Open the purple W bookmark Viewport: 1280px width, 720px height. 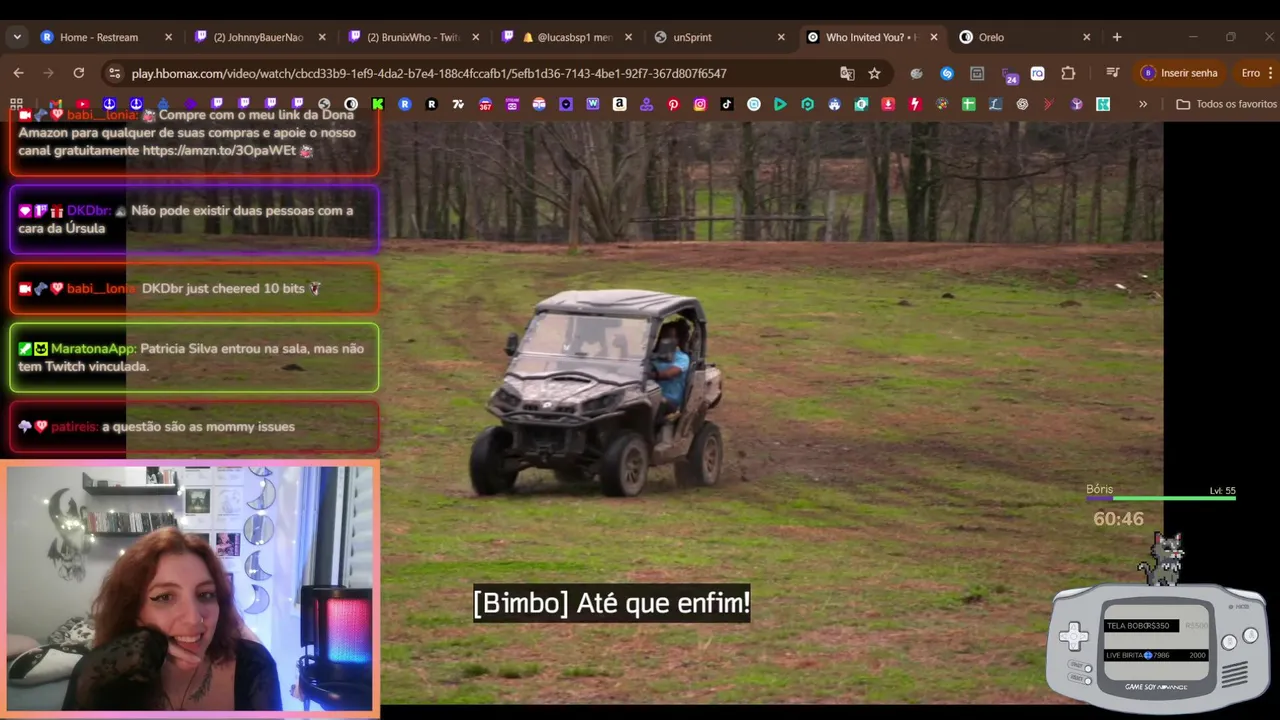point(592,104)
